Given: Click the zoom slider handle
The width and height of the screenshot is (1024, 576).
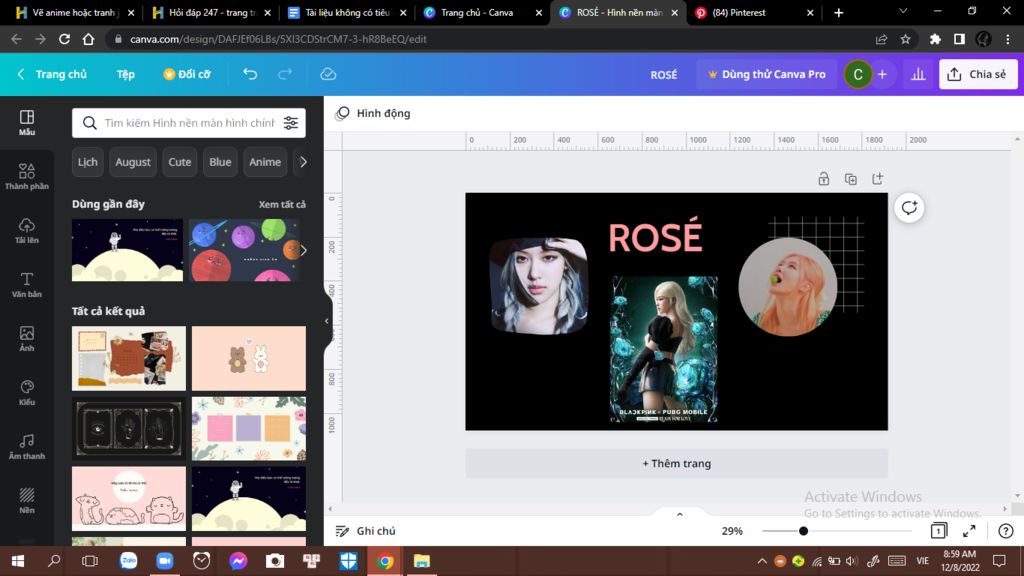Looking at the screenshot, I should click(x=803, y=531).
